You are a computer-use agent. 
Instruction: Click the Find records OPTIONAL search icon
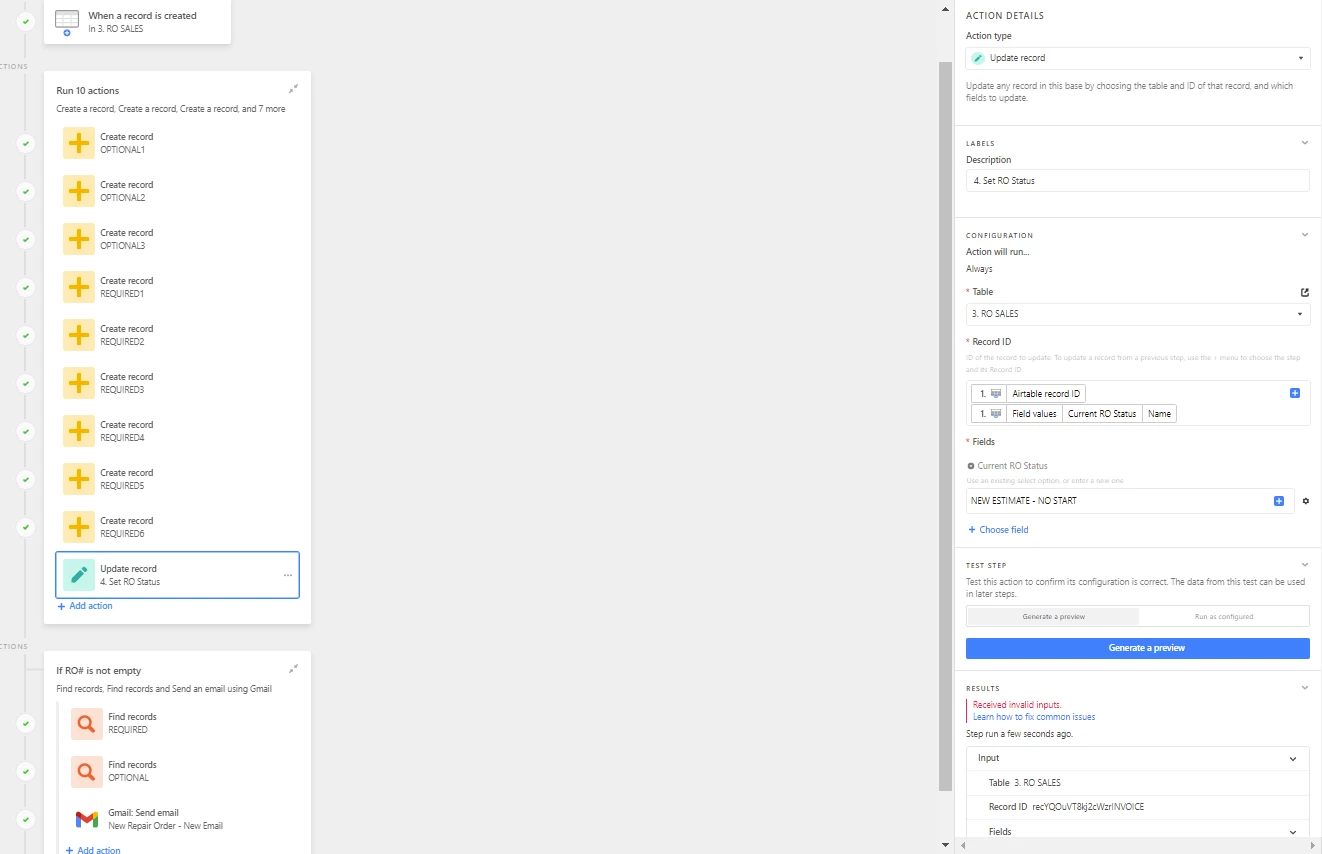(x=87, y=771)
